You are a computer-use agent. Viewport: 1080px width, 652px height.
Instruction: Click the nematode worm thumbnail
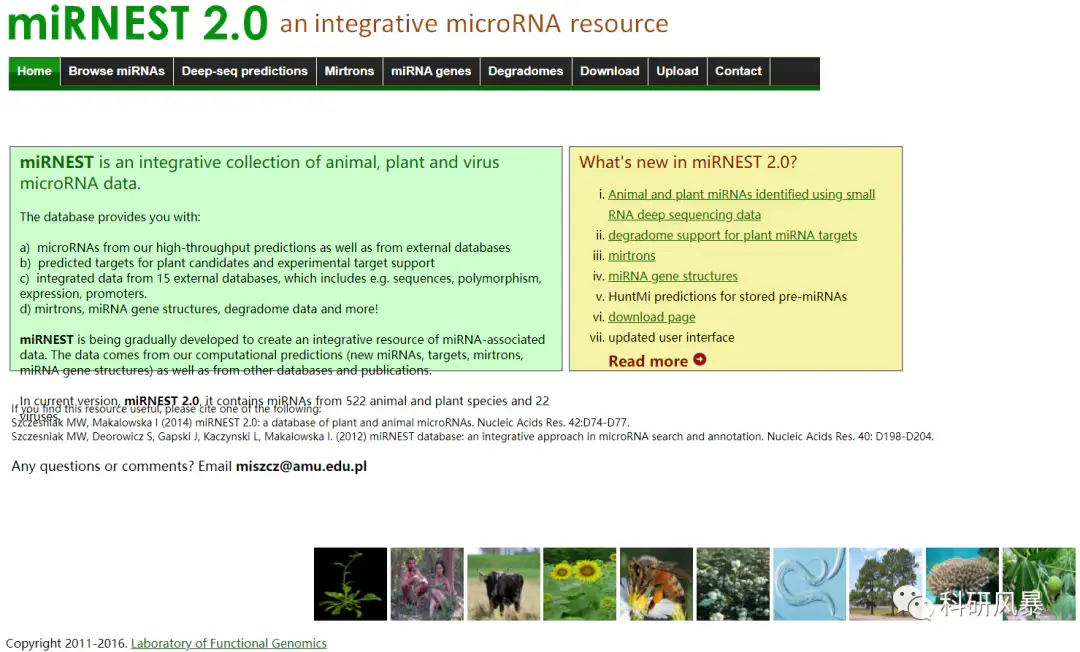[x=809, y=584]
